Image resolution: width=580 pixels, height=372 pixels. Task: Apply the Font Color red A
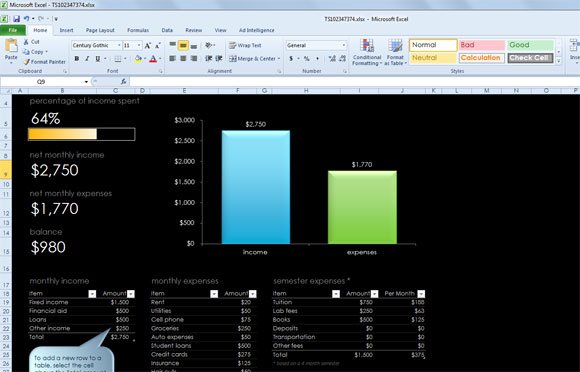click(153, 58)
